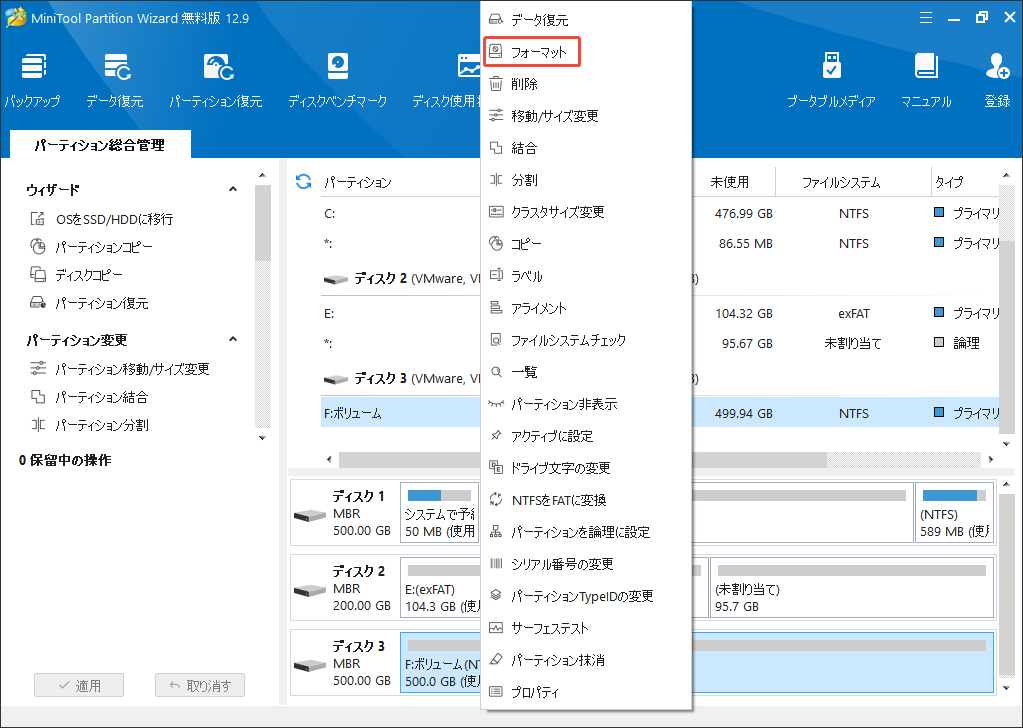Open ブータブルメディア builder
The width and height of the screenshot is (1023, 728).
pyautogui.click(x=831, y=80)
